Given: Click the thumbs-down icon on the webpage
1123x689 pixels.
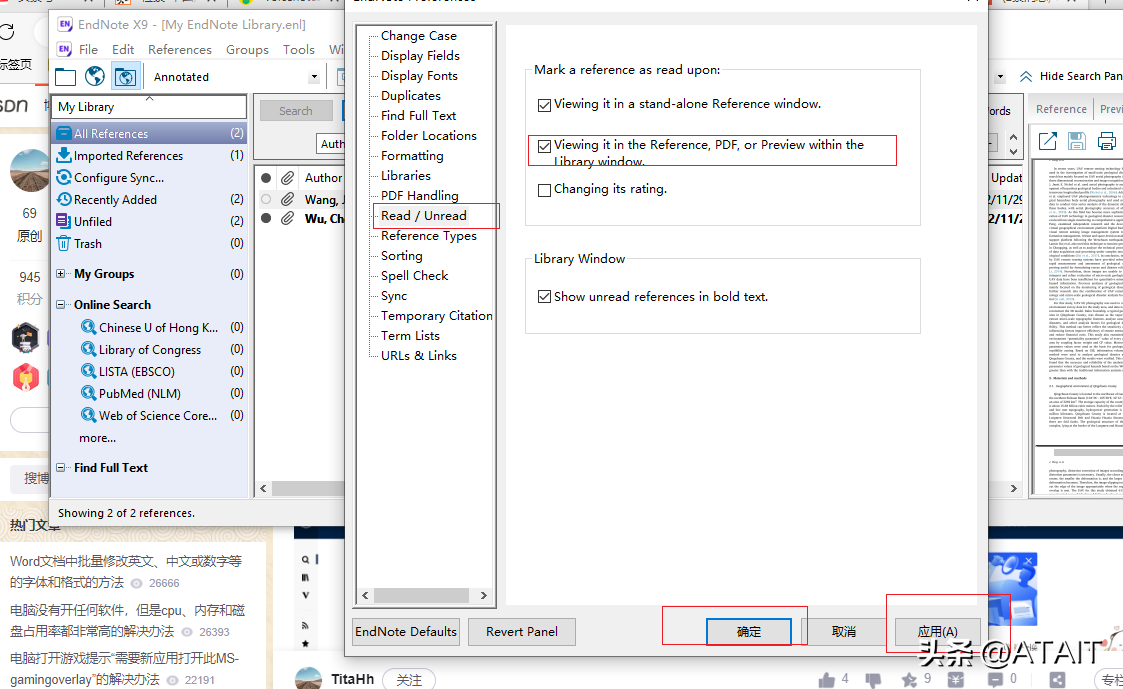Looking at the screenshot, I should (x=873, y=680).
